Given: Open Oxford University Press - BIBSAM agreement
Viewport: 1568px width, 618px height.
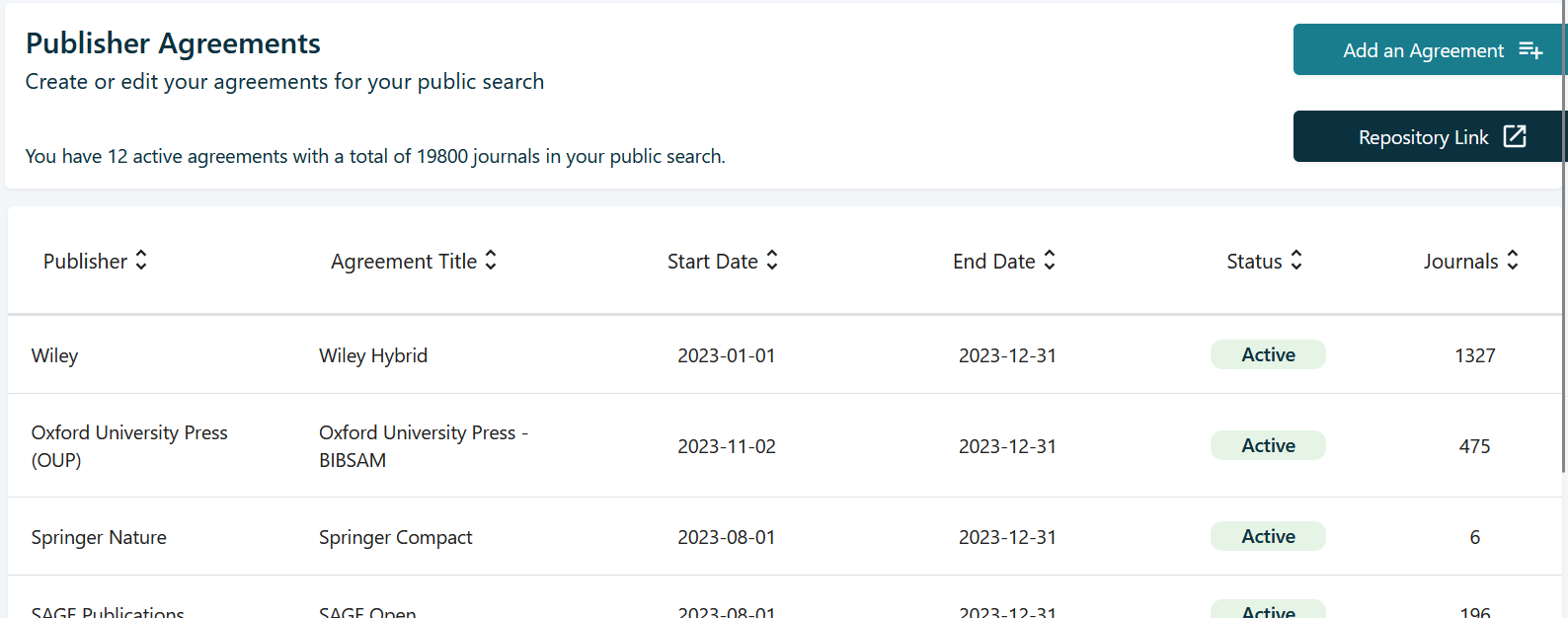Looking at the screenshot, I should coord(424,446).
